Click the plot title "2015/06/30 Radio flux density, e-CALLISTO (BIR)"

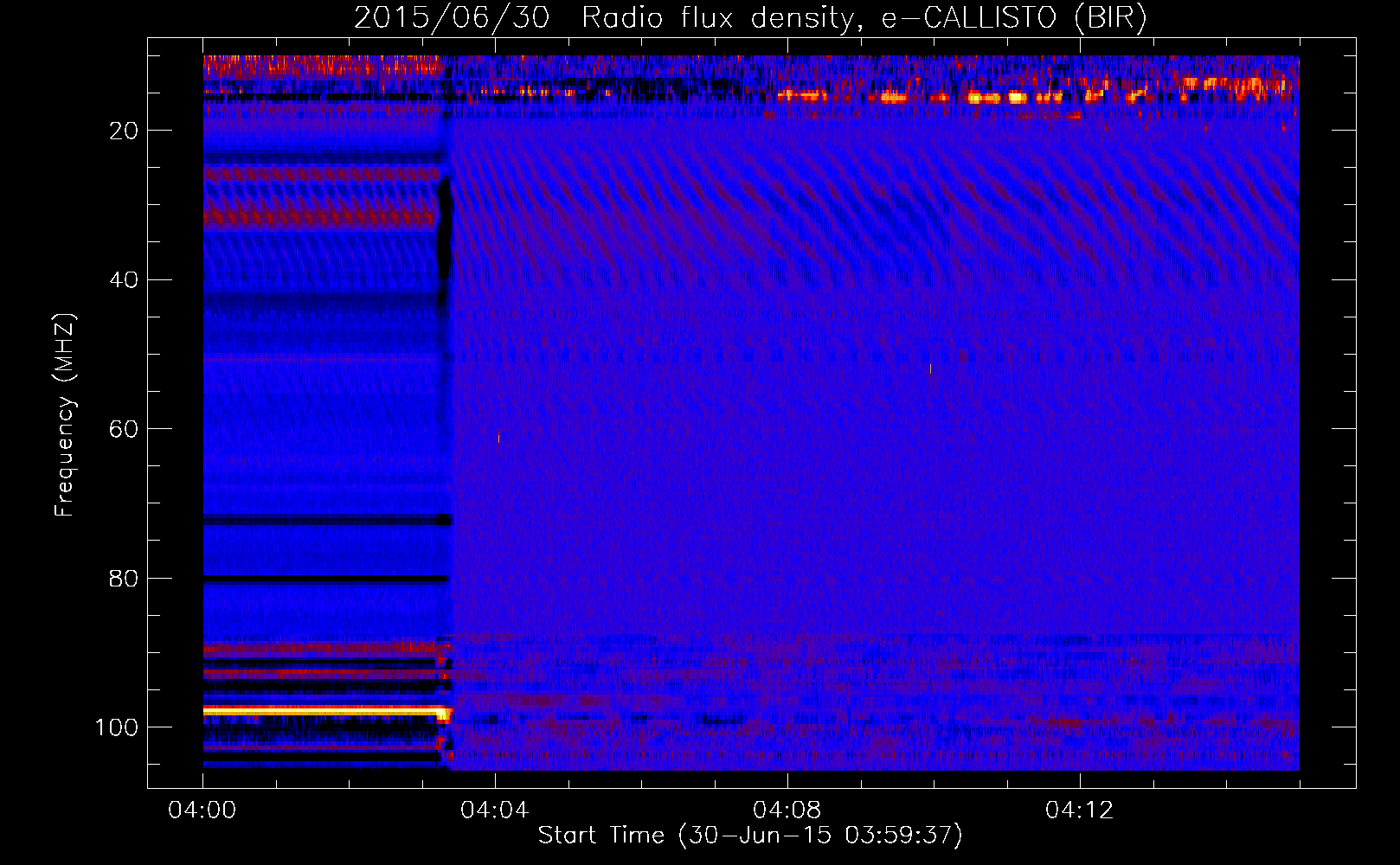coord(750,18)
